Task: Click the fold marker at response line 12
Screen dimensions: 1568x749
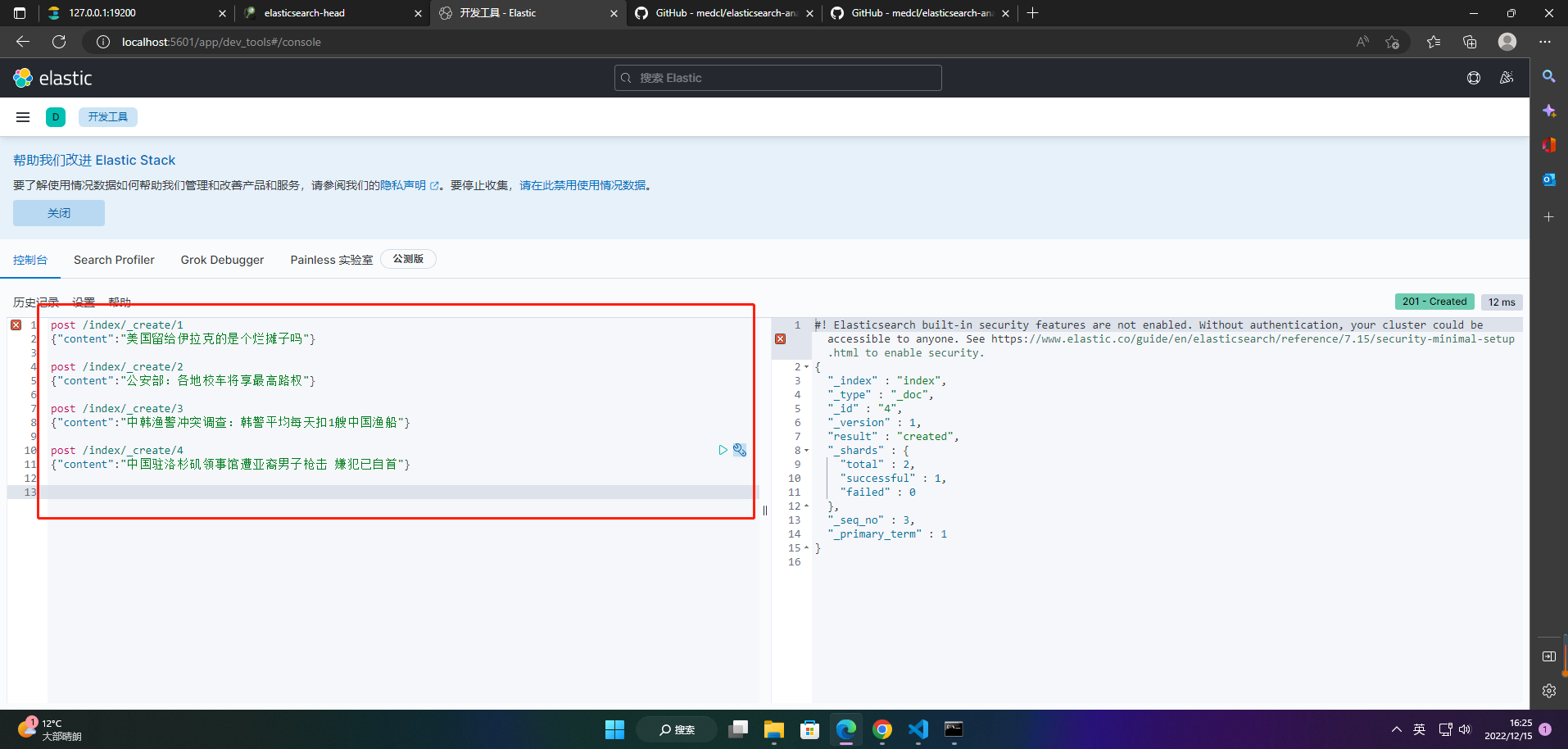Action: pyautogui.click(x=806, y=506)
